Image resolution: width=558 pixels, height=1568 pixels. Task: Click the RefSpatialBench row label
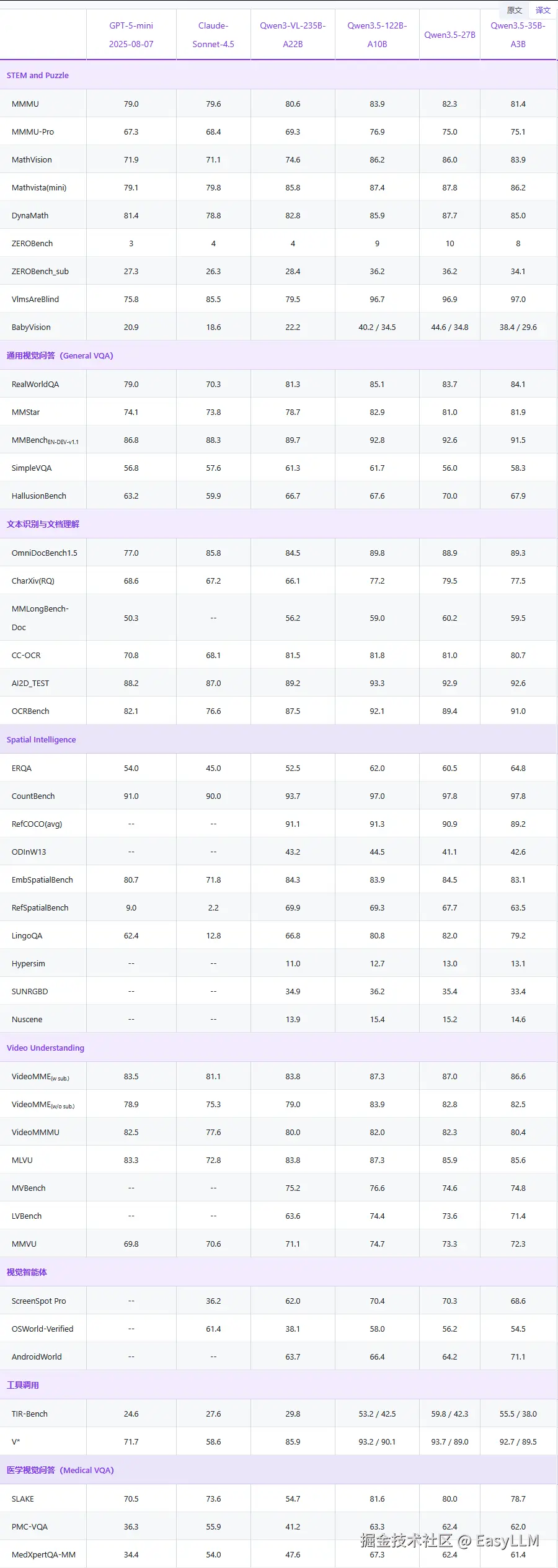[40, 907]
